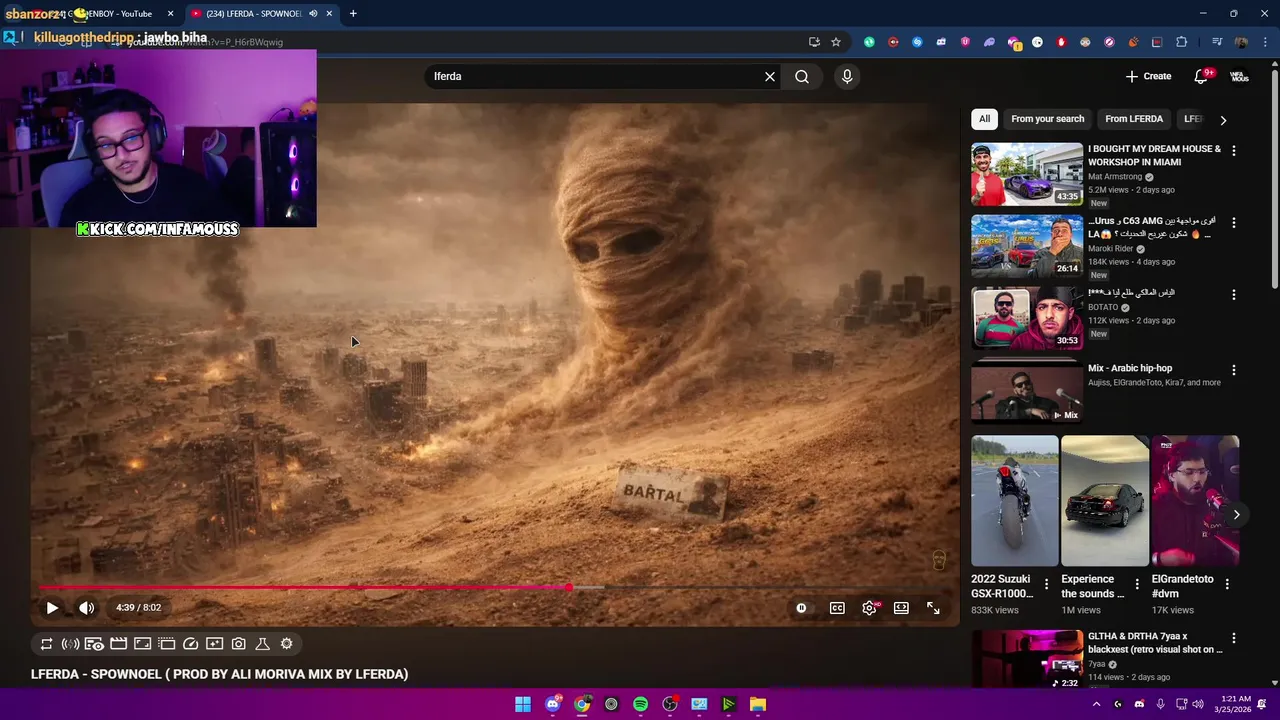1280x720 pixels.
Task: Open options menu for BOTATO video
Action: [1233, 295]
